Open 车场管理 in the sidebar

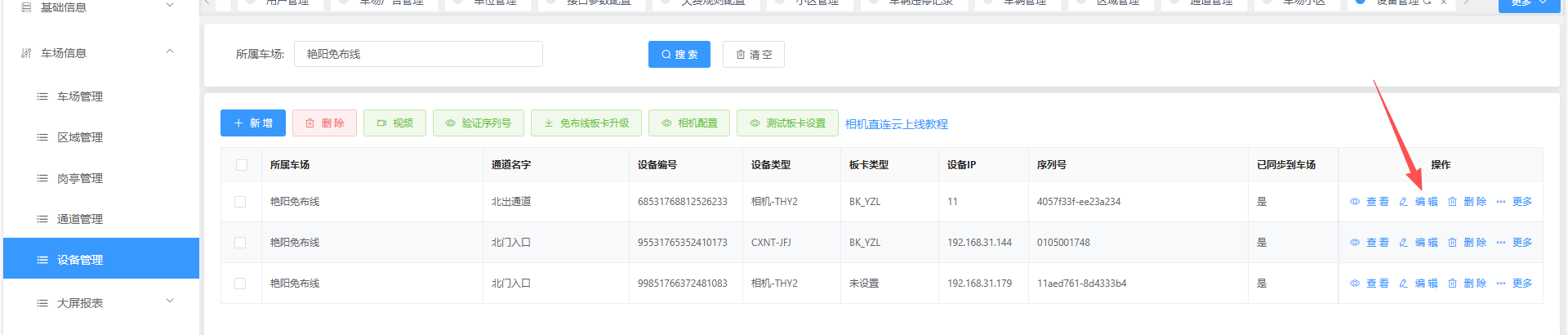[100, 96]
